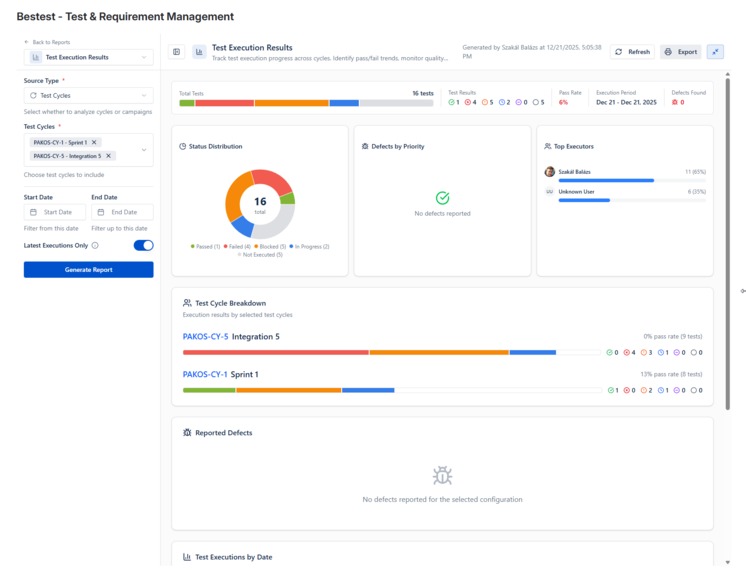Click the passed check icon in Test Results
Image resolution: width=746 pixels, height=573 pixels.
pos(451,102)
